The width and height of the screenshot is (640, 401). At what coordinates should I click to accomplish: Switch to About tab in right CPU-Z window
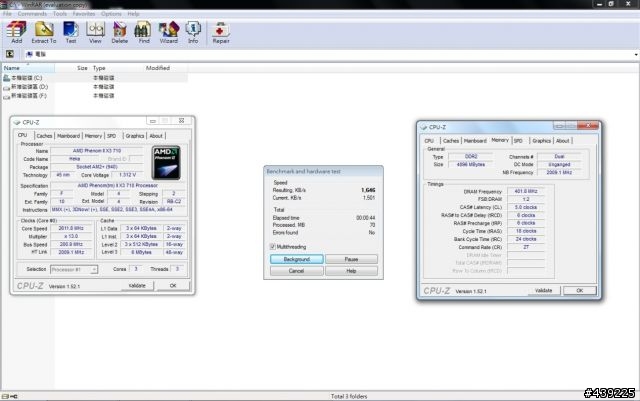tap(562, 141)
